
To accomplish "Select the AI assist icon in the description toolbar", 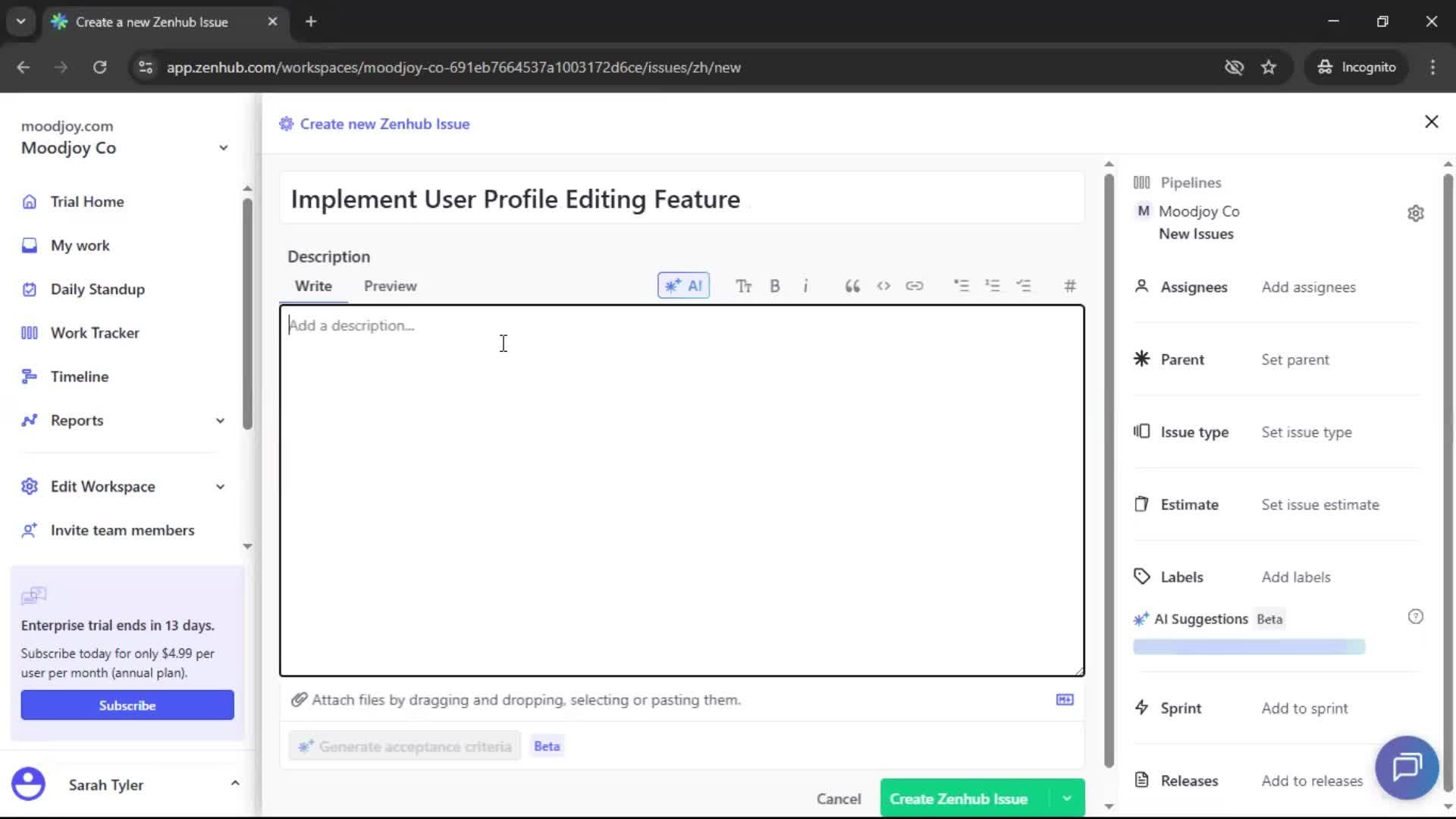I will (683, 286).
